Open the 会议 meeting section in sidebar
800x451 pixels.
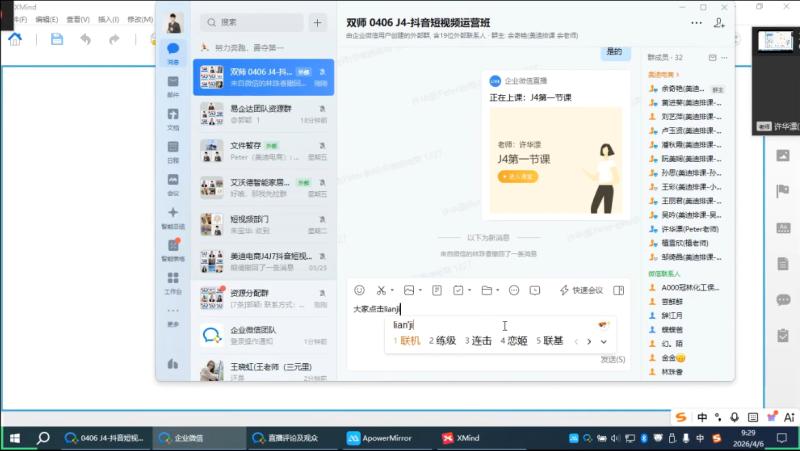tap(173, 184)
